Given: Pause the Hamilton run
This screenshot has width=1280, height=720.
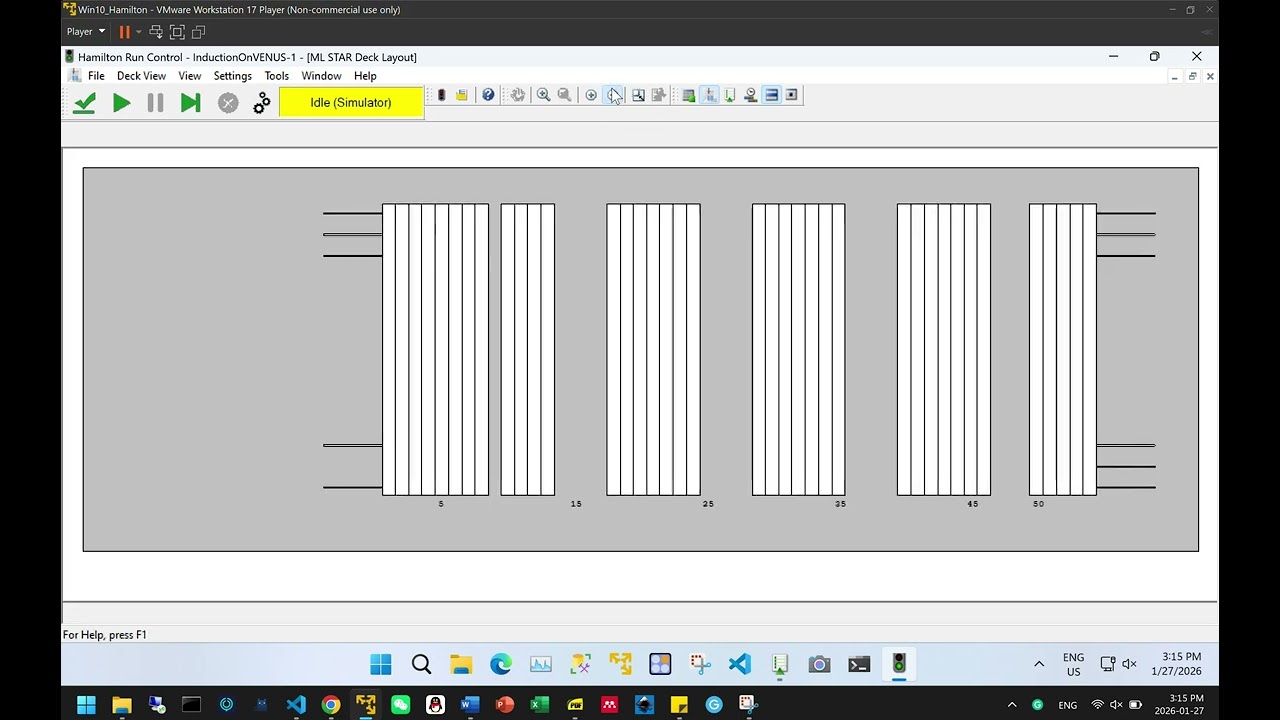Looking at the screenshot, I should [155, 103].
